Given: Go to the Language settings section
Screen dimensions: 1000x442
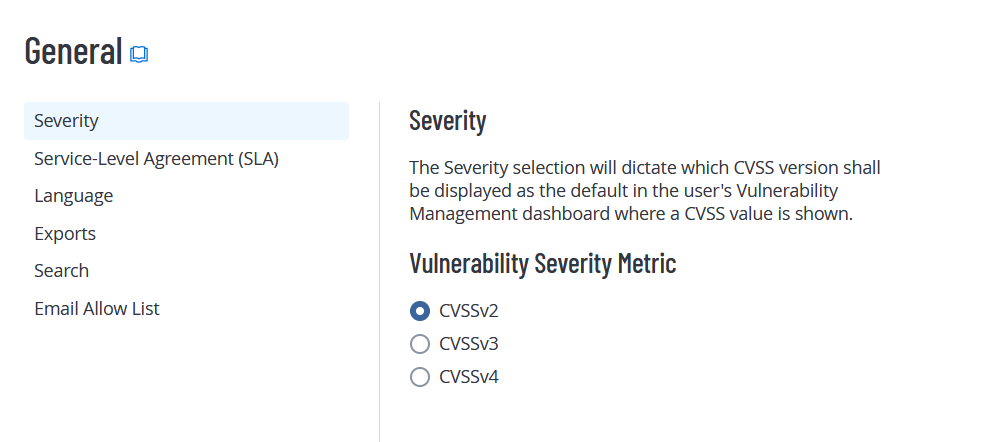Looking at the screenshot, I should click(x=73, y=196).
